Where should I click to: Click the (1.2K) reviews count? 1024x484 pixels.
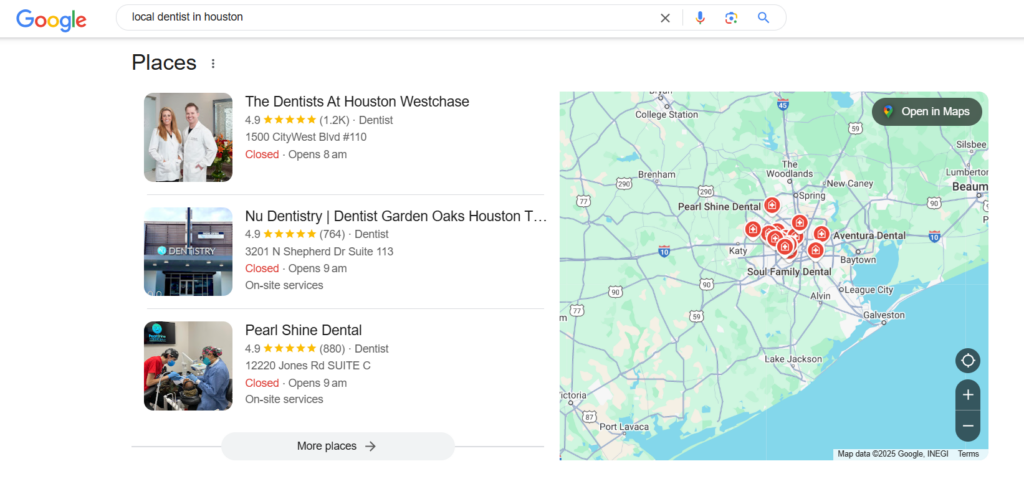pyautogui.click(x=334, y=120)
